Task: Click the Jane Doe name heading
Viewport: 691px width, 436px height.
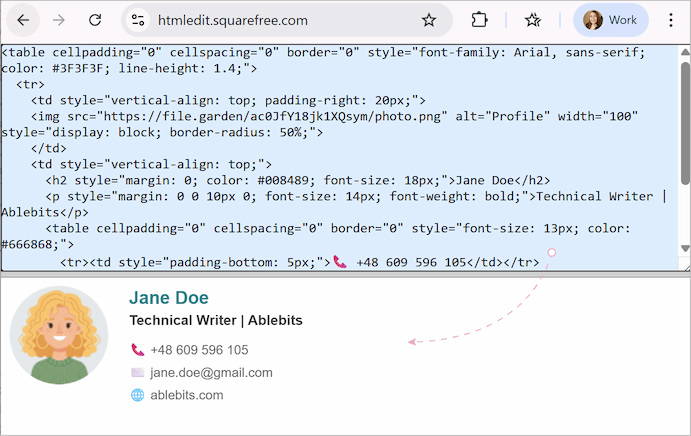Action: [169, 298]
